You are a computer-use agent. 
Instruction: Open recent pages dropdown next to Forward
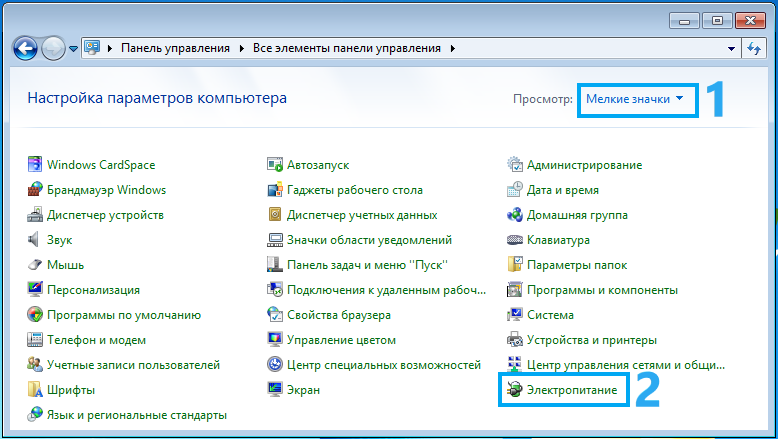tap(73, 49)
